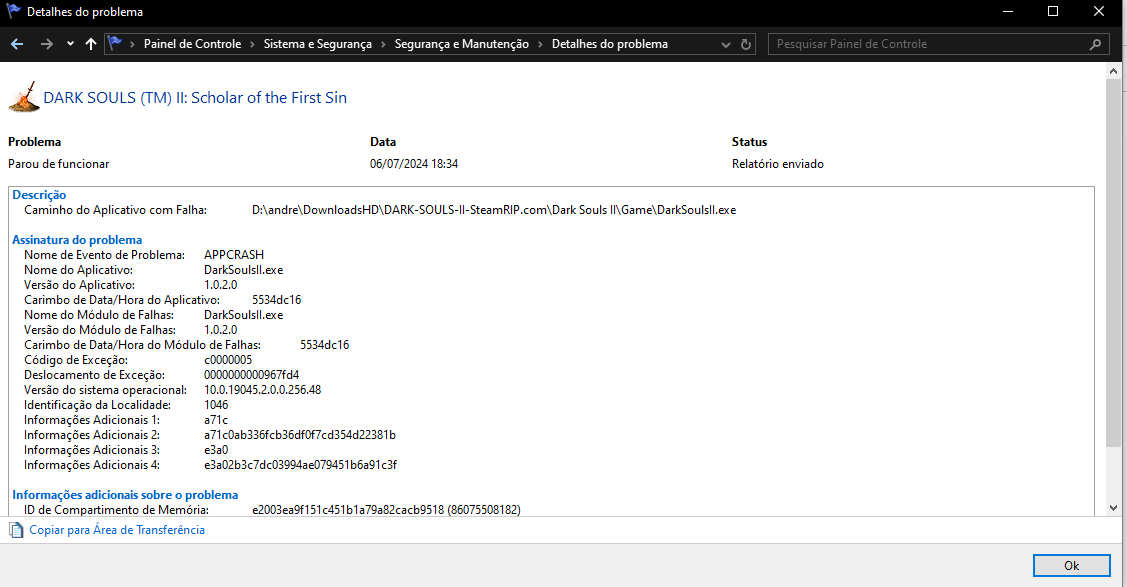The height and width of the screenshot is (587, 1127).
Task: Go forward with the right arrow
Action: click(x=47, y=44)
